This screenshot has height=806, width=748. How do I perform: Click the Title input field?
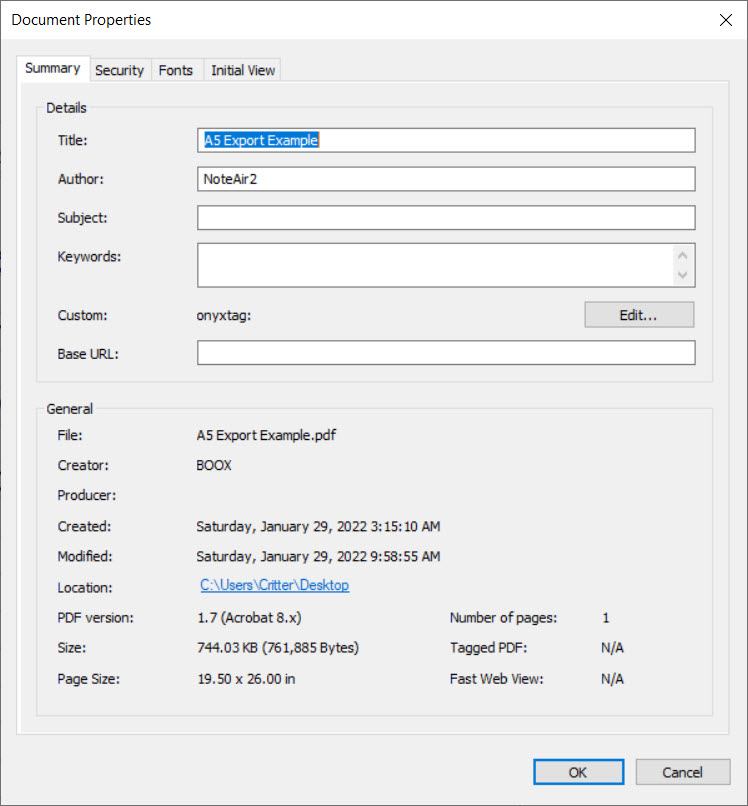tap(446, 140)
